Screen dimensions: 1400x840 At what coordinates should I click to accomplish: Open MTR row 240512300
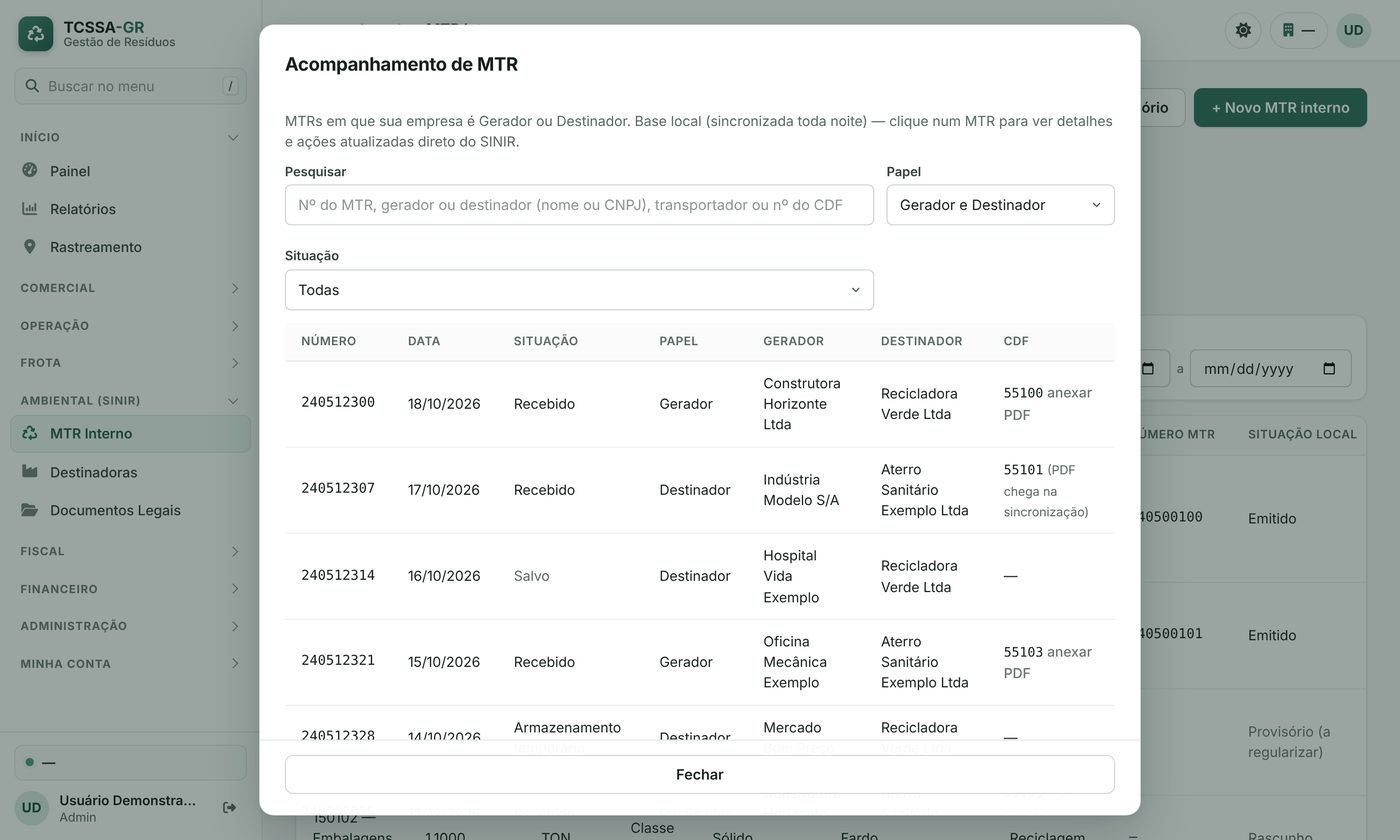pos(699,404)
